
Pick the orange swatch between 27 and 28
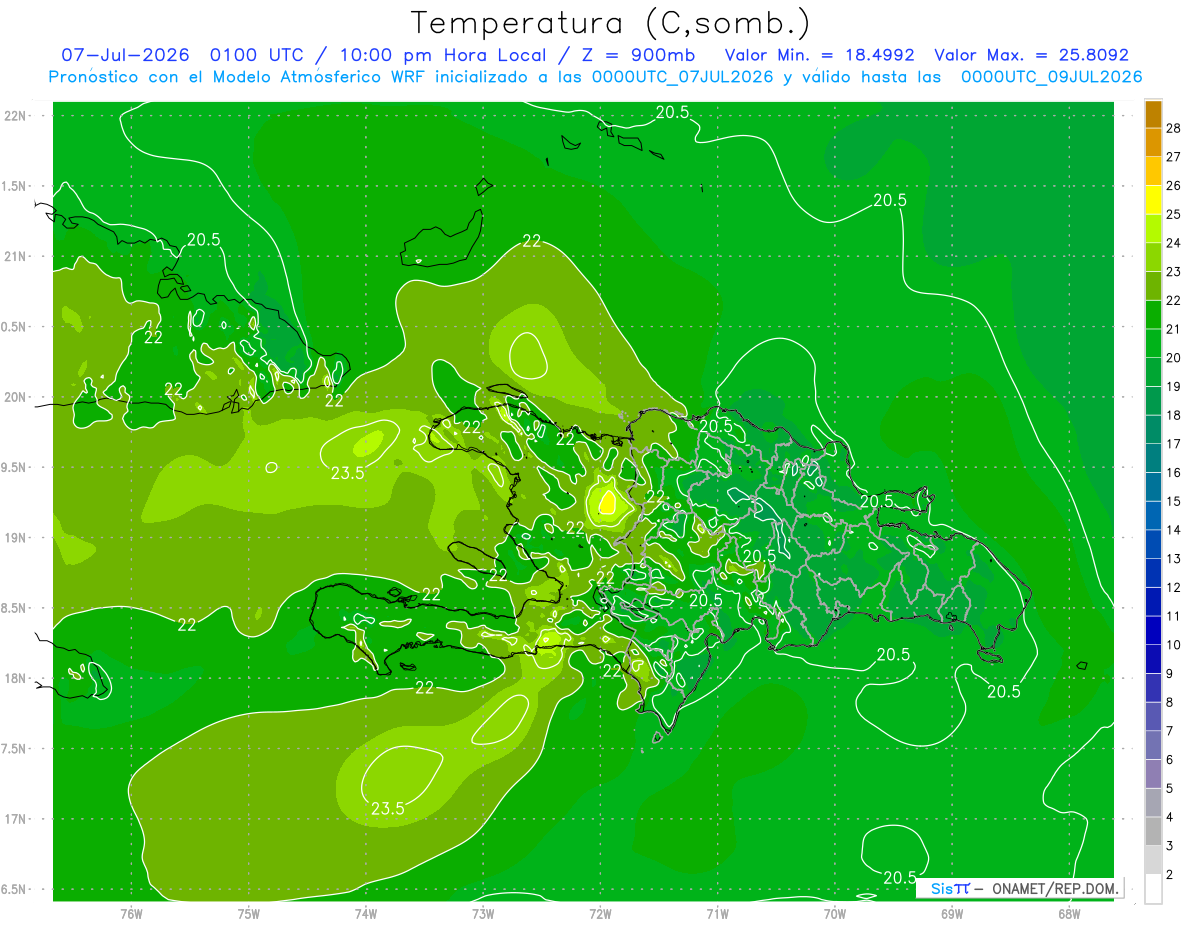click(x=1153, y=143)
